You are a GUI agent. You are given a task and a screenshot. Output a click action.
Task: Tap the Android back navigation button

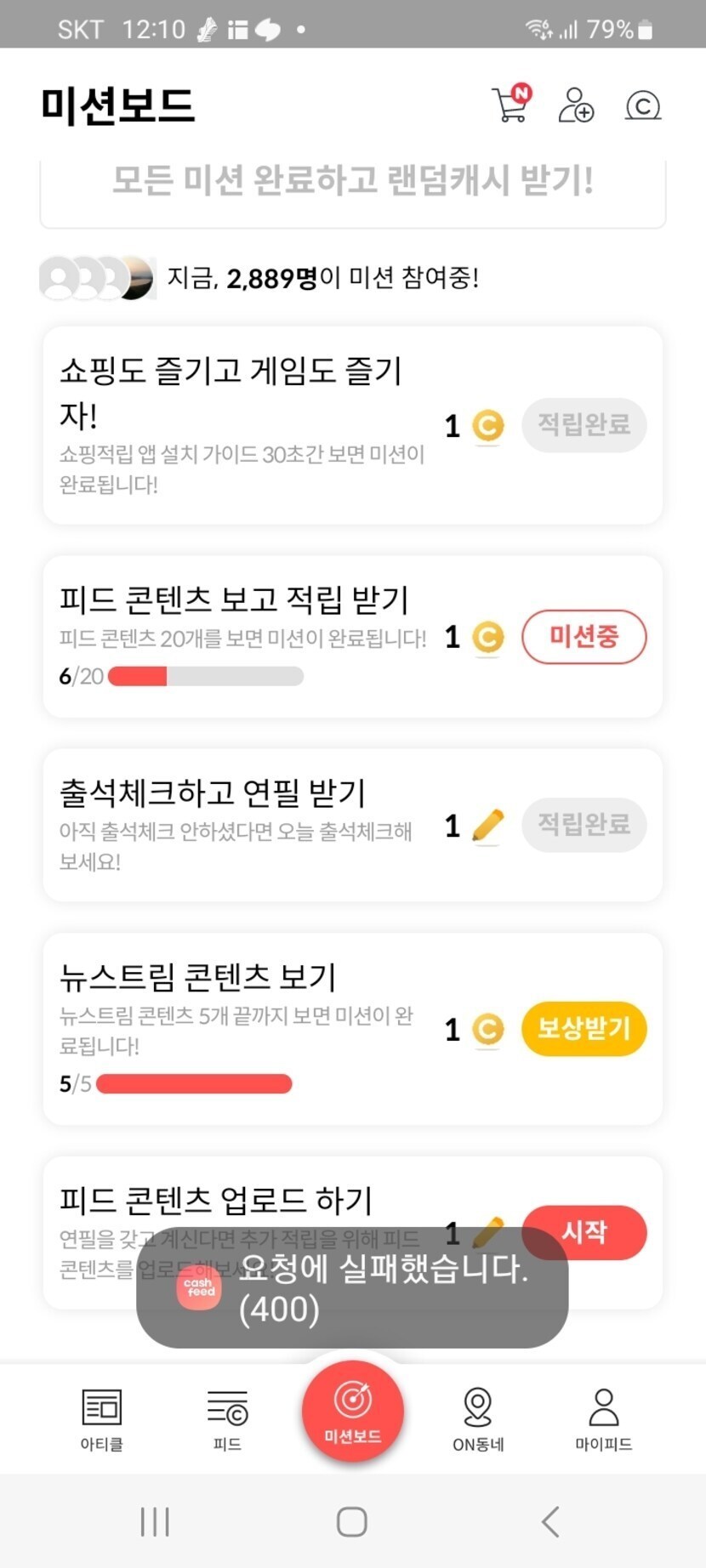pos(550,1521)
